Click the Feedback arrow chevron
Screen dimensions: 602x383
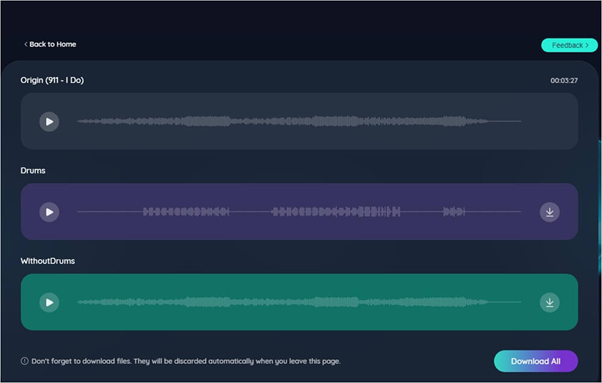coord(587,45)
